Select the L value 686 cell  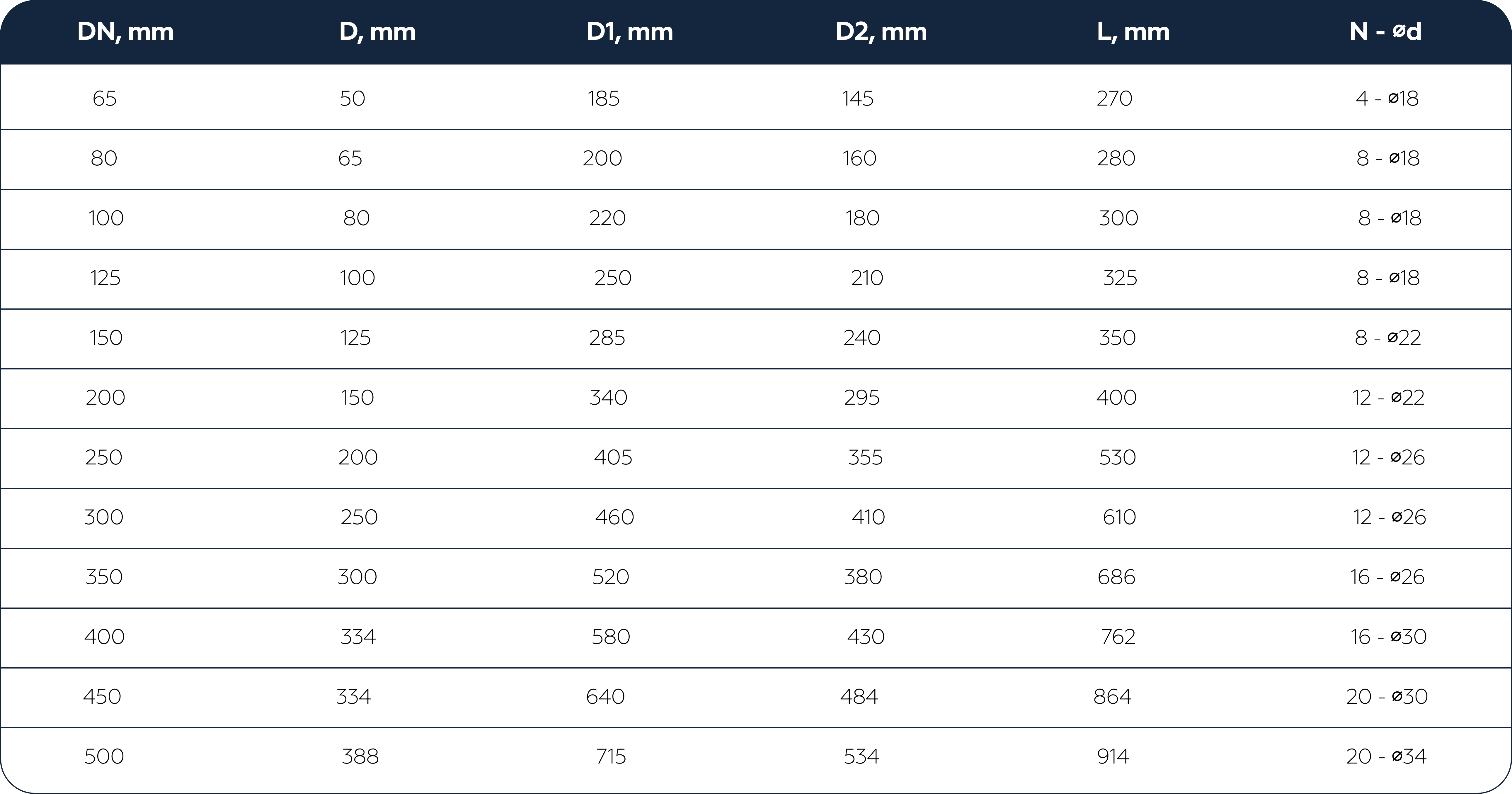point(1116,577)
